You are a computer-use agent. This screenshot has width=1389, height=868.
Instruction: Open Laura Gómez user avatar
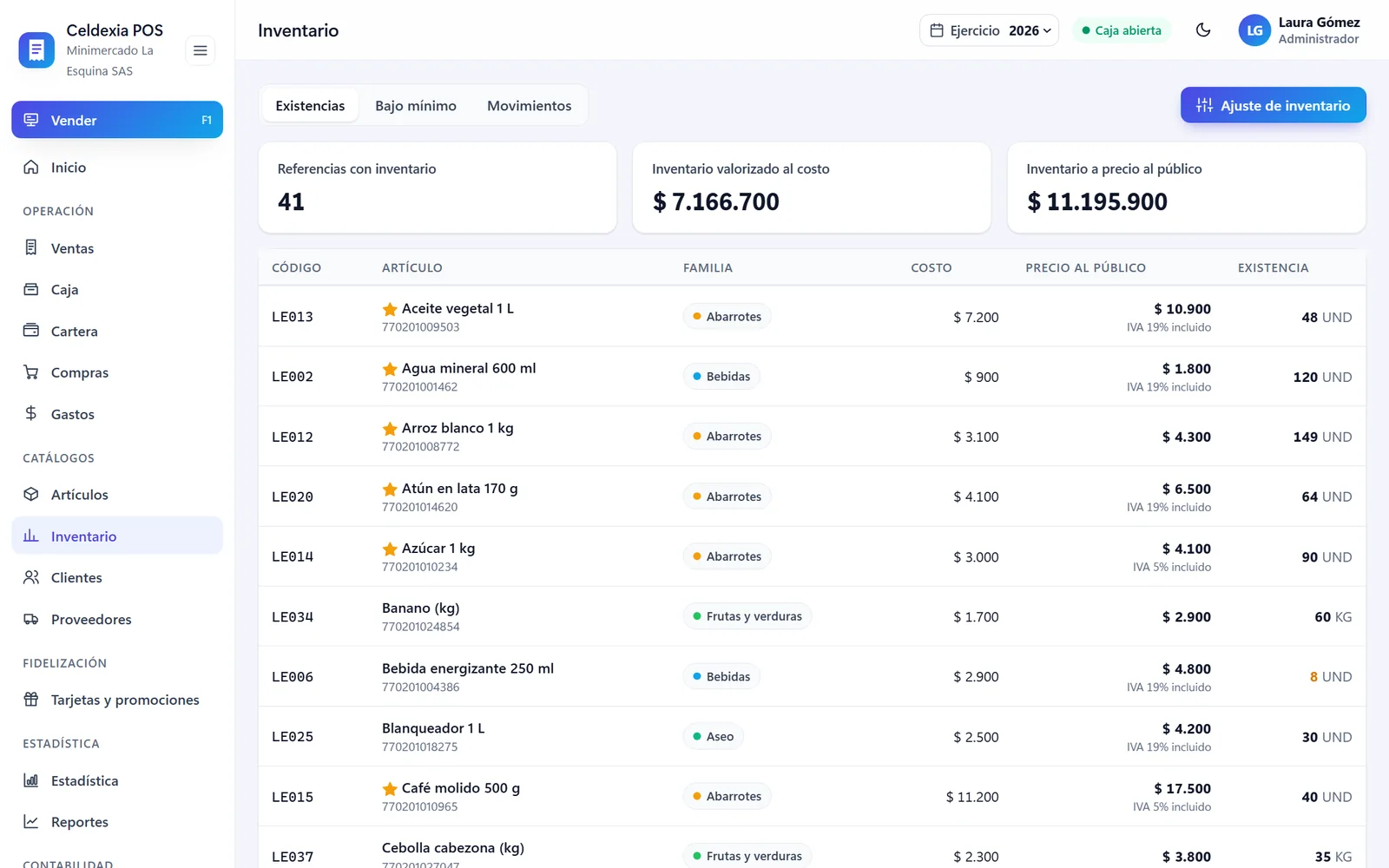click(1254, 30)
